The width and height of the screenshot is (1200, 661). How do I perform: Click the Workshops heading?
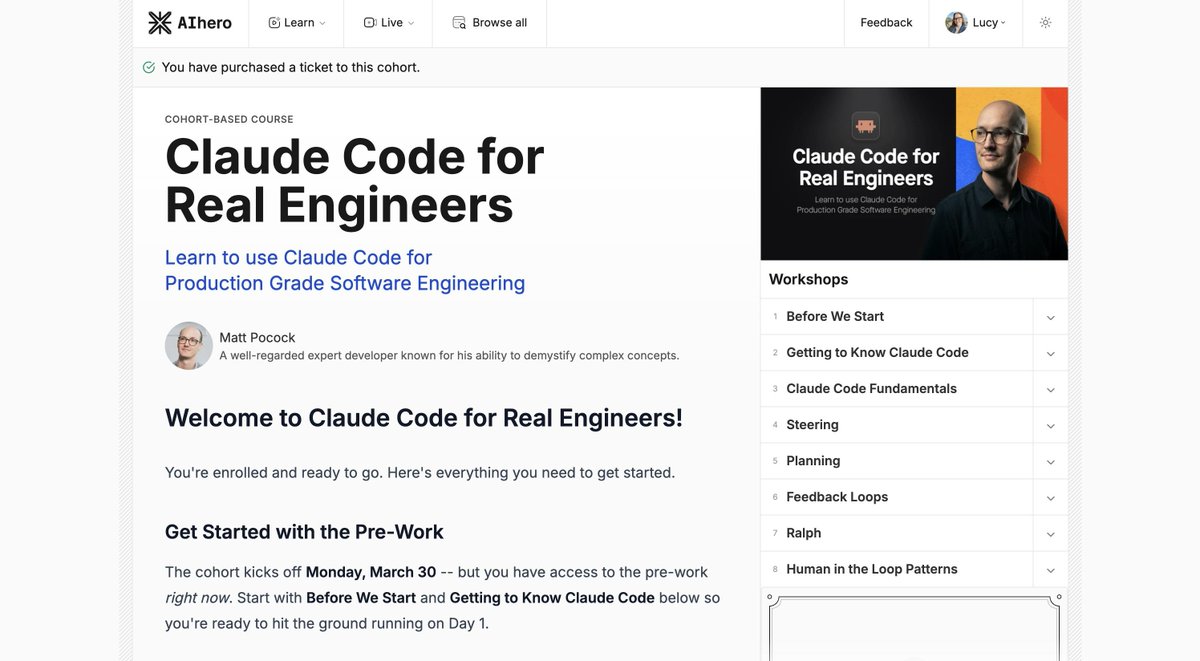(x=808, y=279)
